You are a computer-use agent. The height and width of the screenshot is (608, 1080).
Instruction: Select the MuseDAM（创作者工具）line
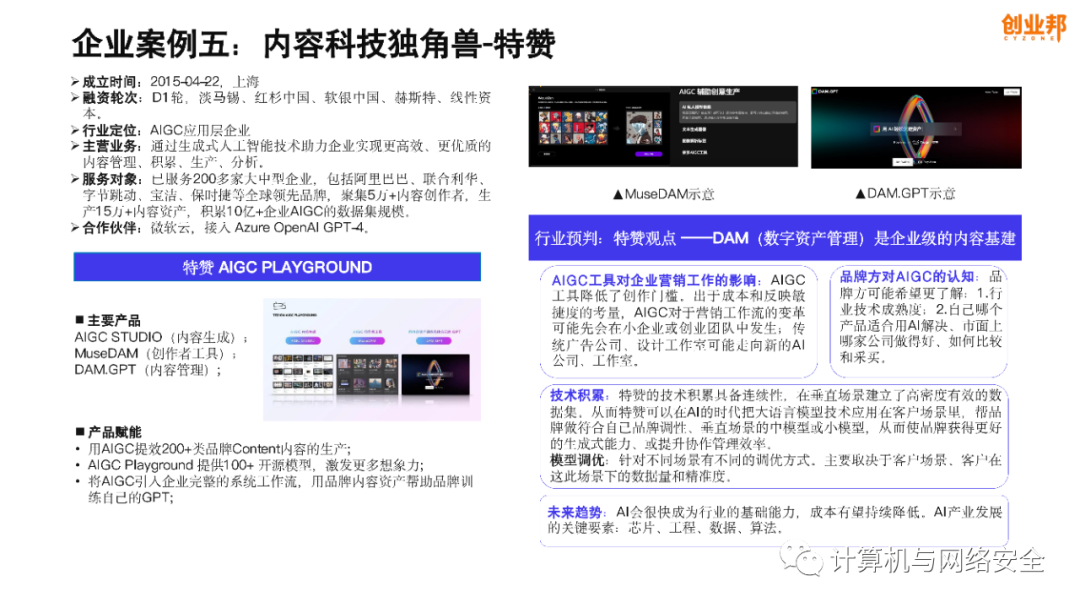coord(156,353)
